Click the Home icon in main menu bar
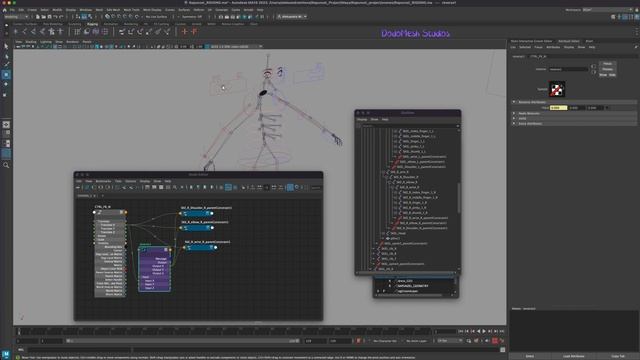640x360 pixels. click(4, 10)
